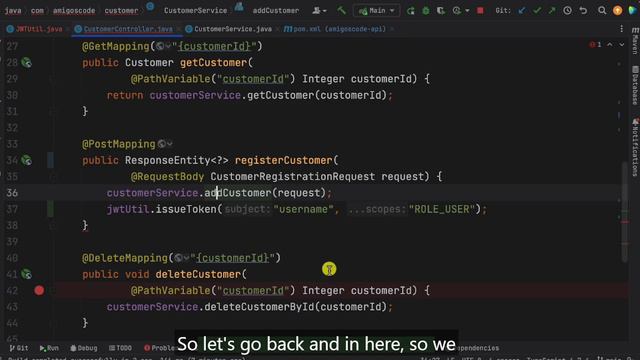Start debugging with the green bug icon
Viewport: 640px width, 360px height.
pyautogui.click(x=426, y=11)
